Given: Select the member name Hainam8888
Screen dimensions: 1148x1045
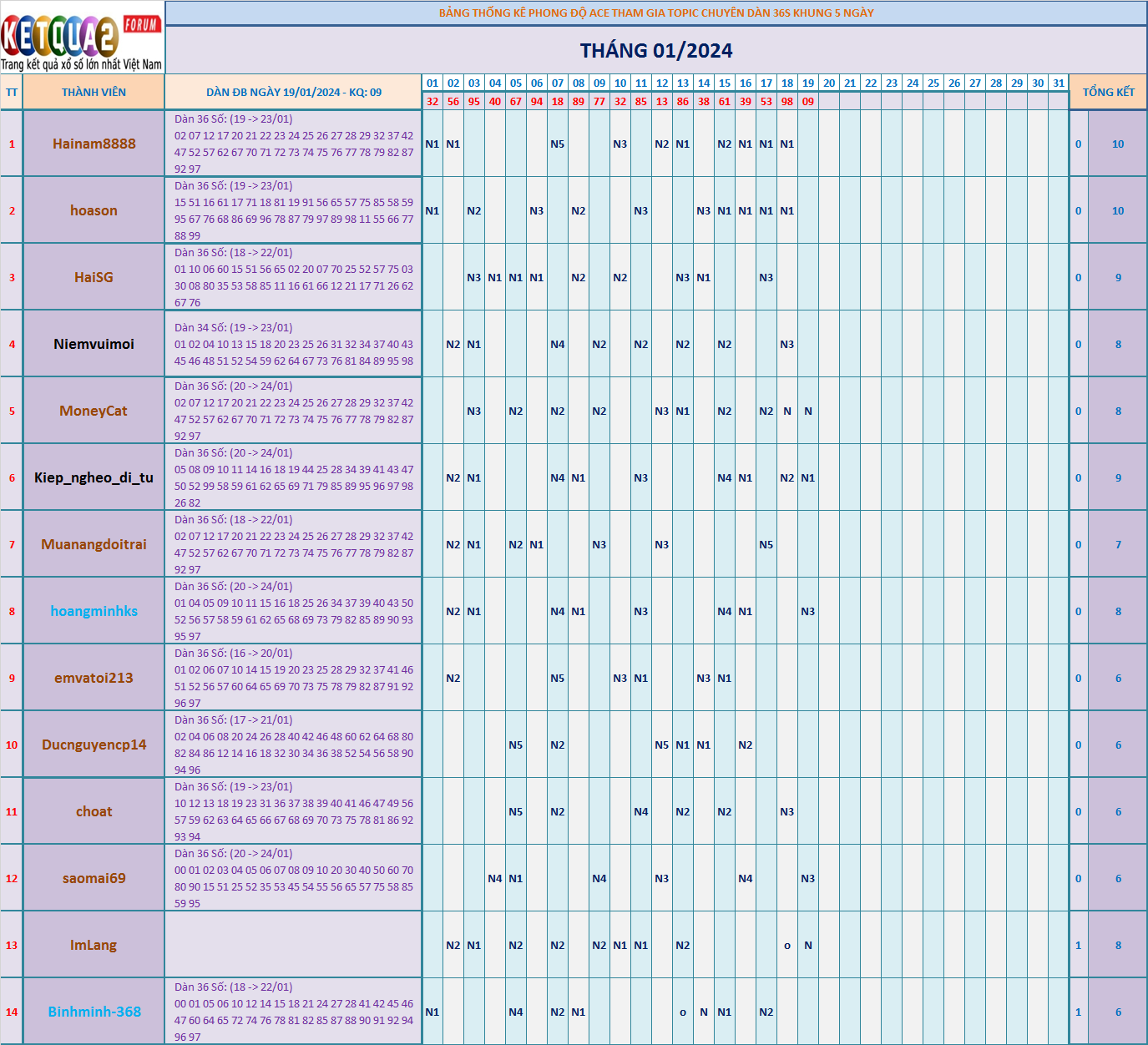Looking at the screenshot, I should coord(94,144).
